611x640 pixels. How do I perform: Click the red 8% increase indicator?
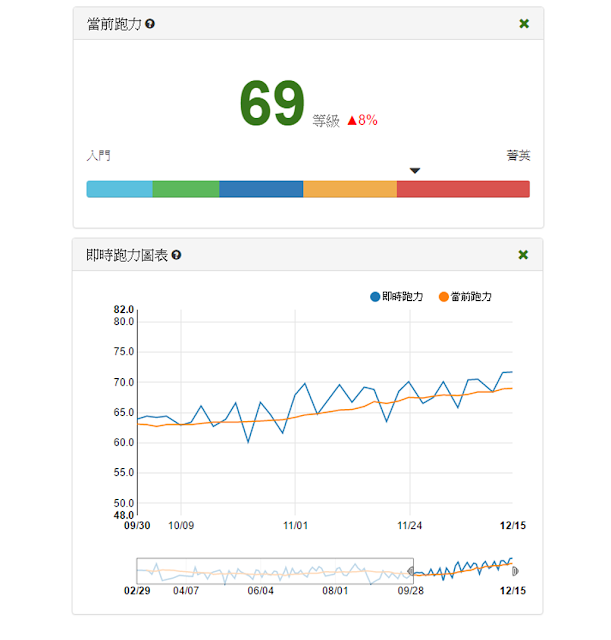[x=362, y=120]
